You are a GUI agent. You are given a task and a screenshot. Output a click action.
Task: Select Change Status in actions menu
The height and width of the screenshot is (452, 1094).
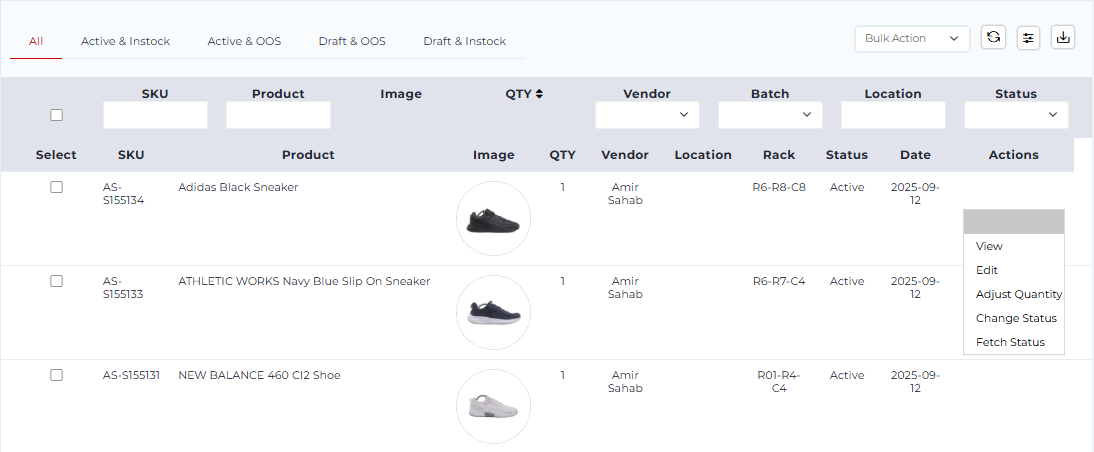tap(1016, 318)
